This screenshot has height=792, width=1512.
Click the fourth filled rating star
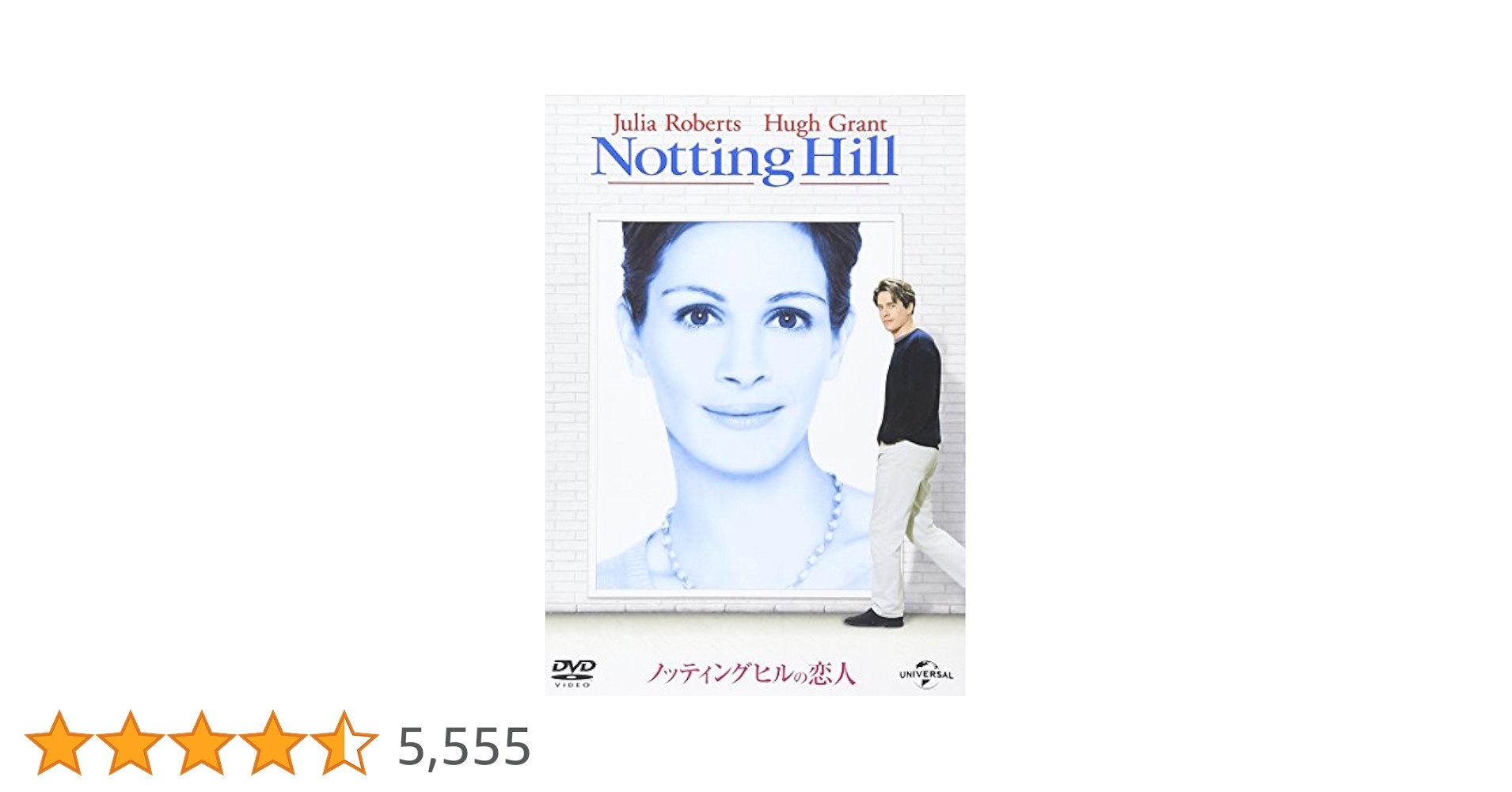(x=273, y=743)
